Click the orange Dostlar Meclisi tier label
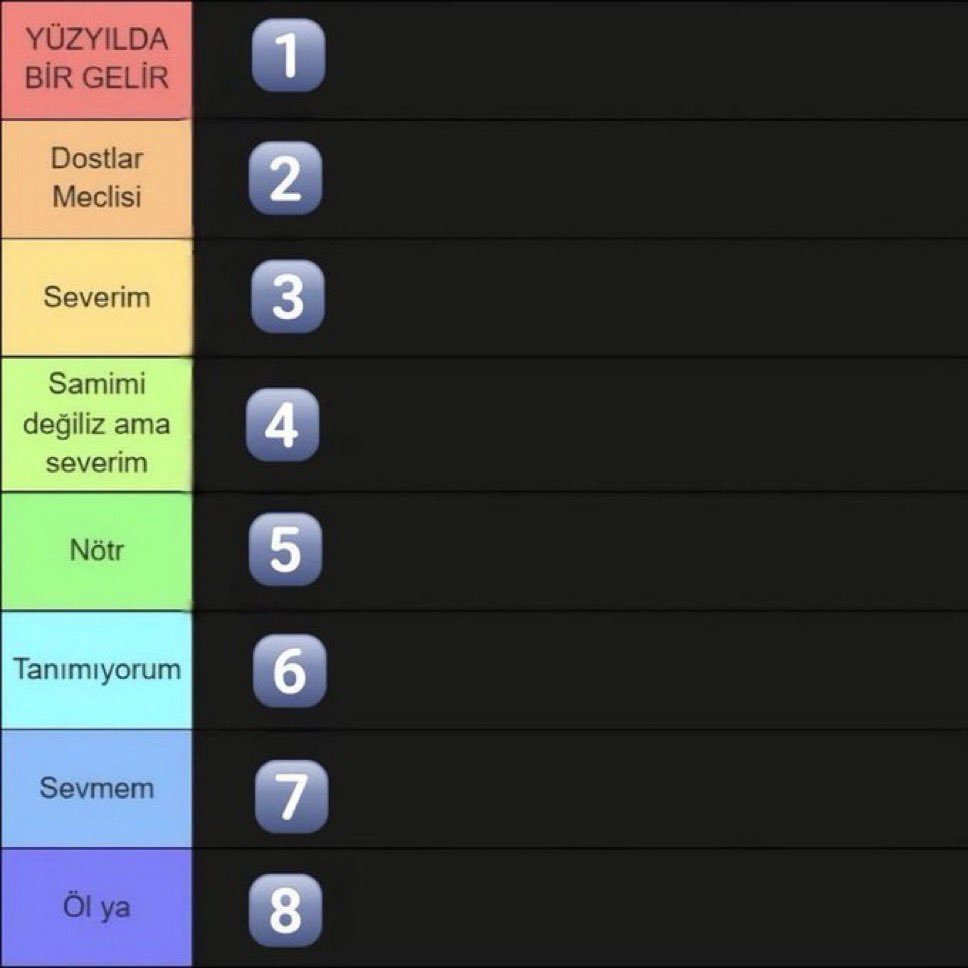Image resolution: width=968 pixels, height=968 pixels. pyautogui.click(x=96, y=179)
